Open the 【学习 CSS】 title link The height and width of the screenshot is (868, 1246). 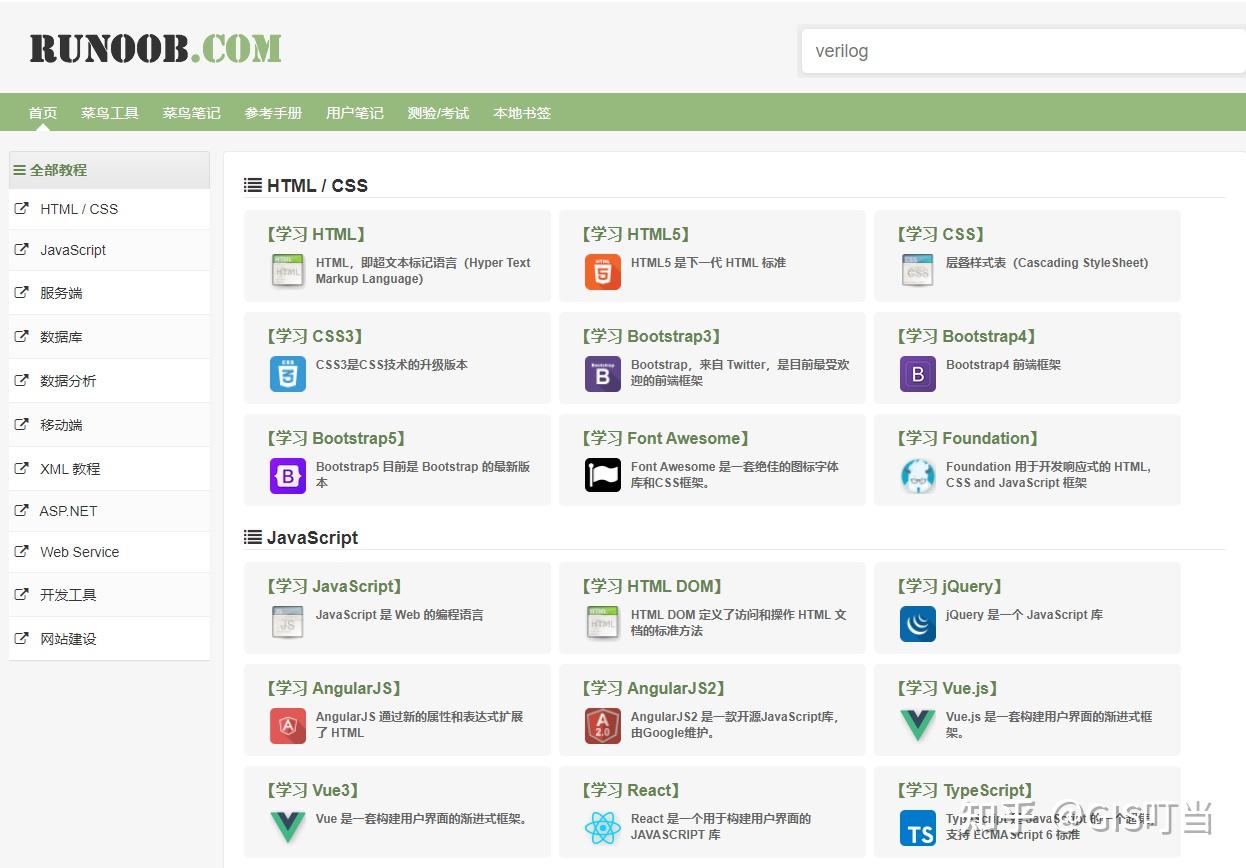coord(941,234)
